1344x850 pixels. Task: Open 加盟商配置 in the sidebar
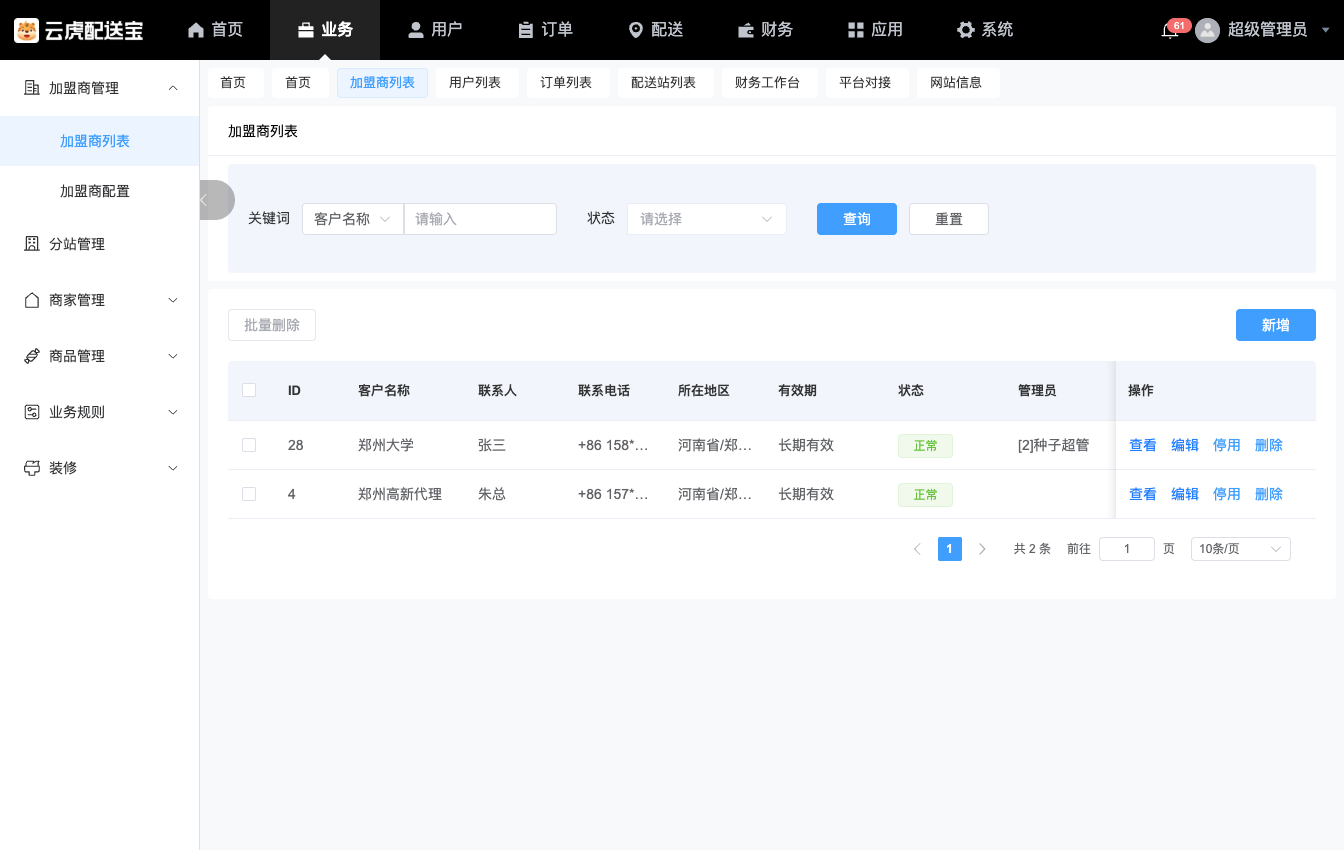coord(100,191)
